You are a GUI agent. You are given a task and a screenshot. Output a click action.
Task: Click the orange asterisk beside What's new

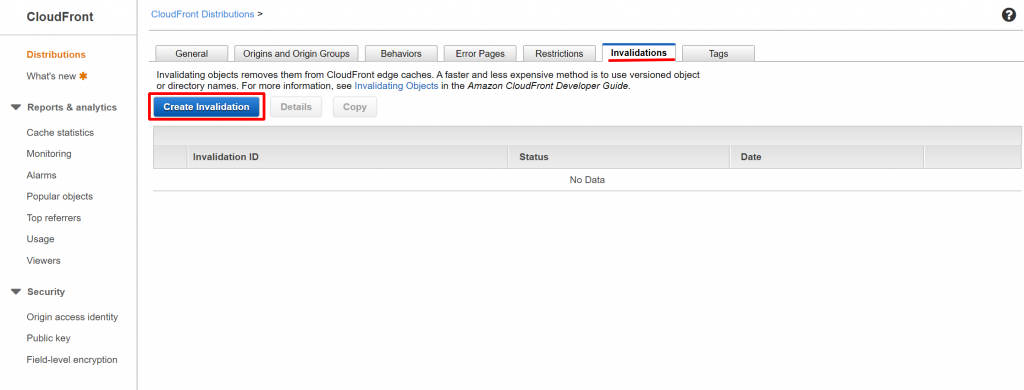tap(83, 76)
